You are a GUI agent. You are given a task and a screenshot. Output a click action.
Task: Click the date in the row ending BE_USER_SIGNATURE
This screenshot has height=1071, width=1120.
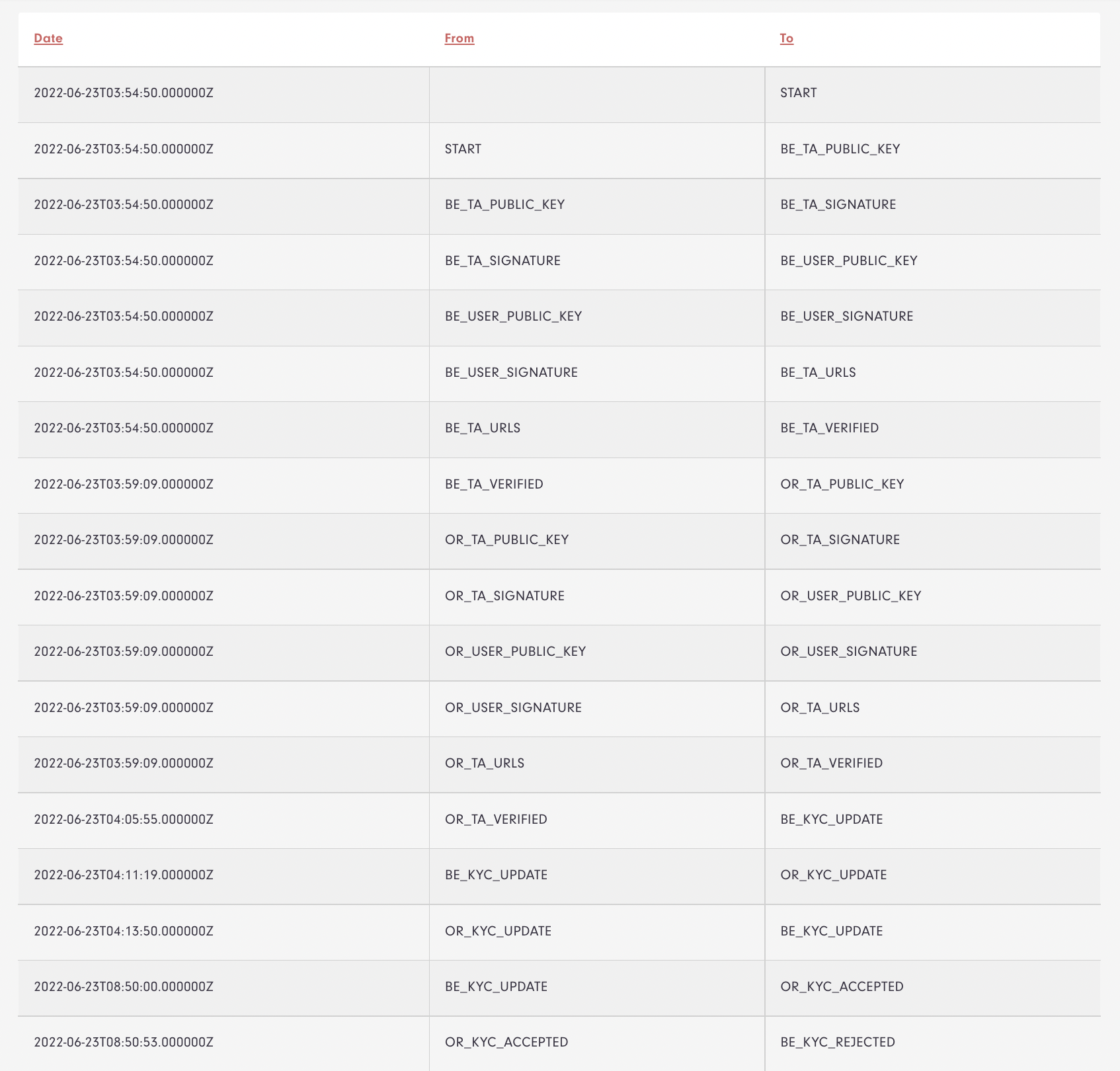pos(124,316)
